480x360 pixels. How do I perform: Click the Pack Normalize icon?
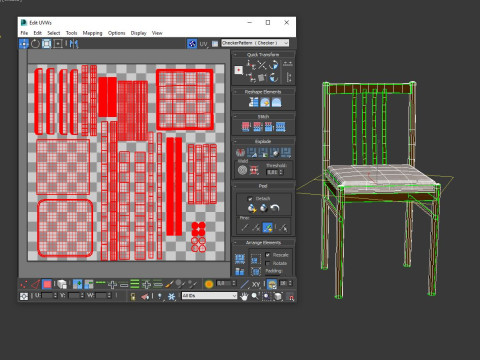[x=256, y=271]
